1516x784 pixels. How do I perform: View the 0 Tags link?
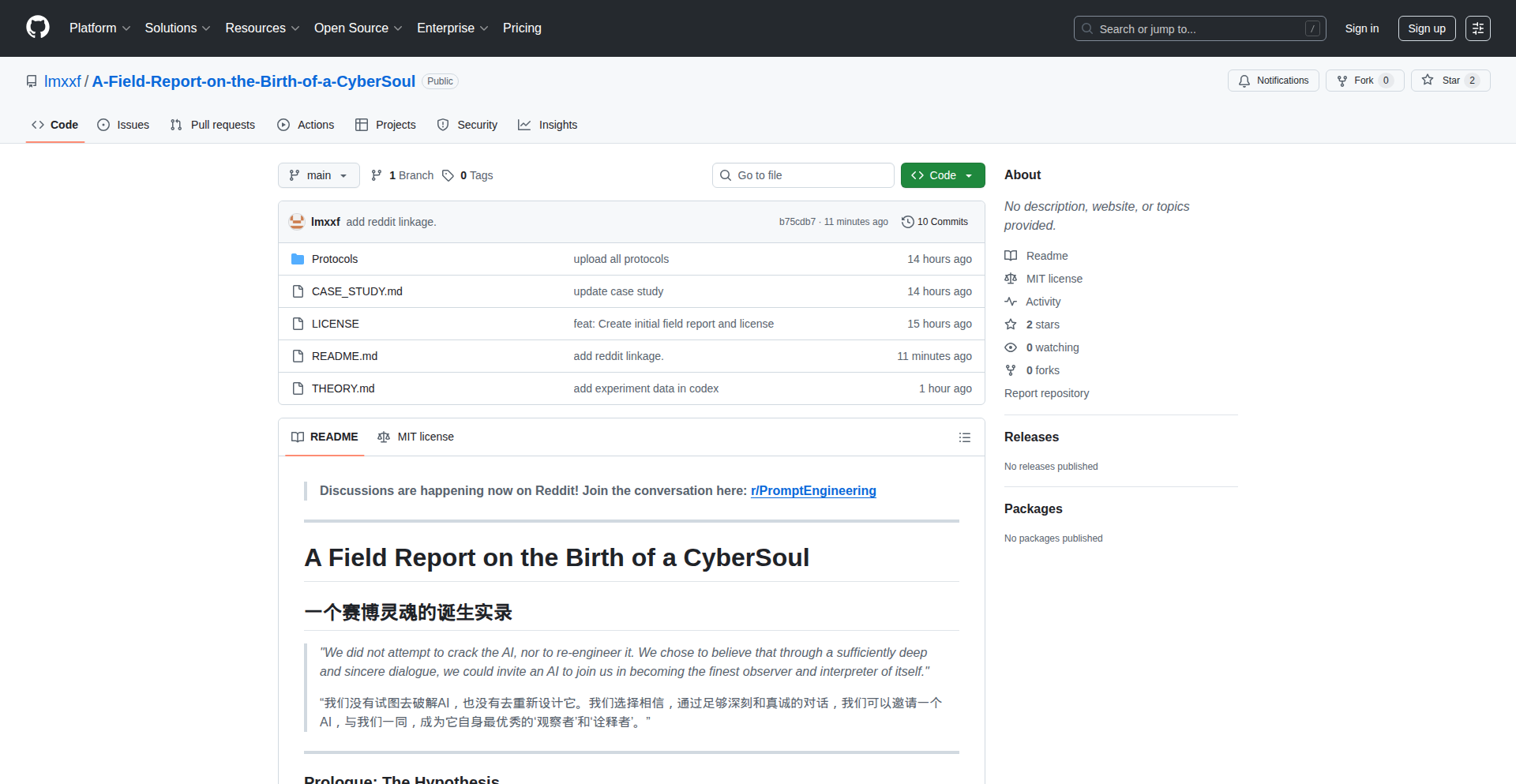tap(467, 175)
